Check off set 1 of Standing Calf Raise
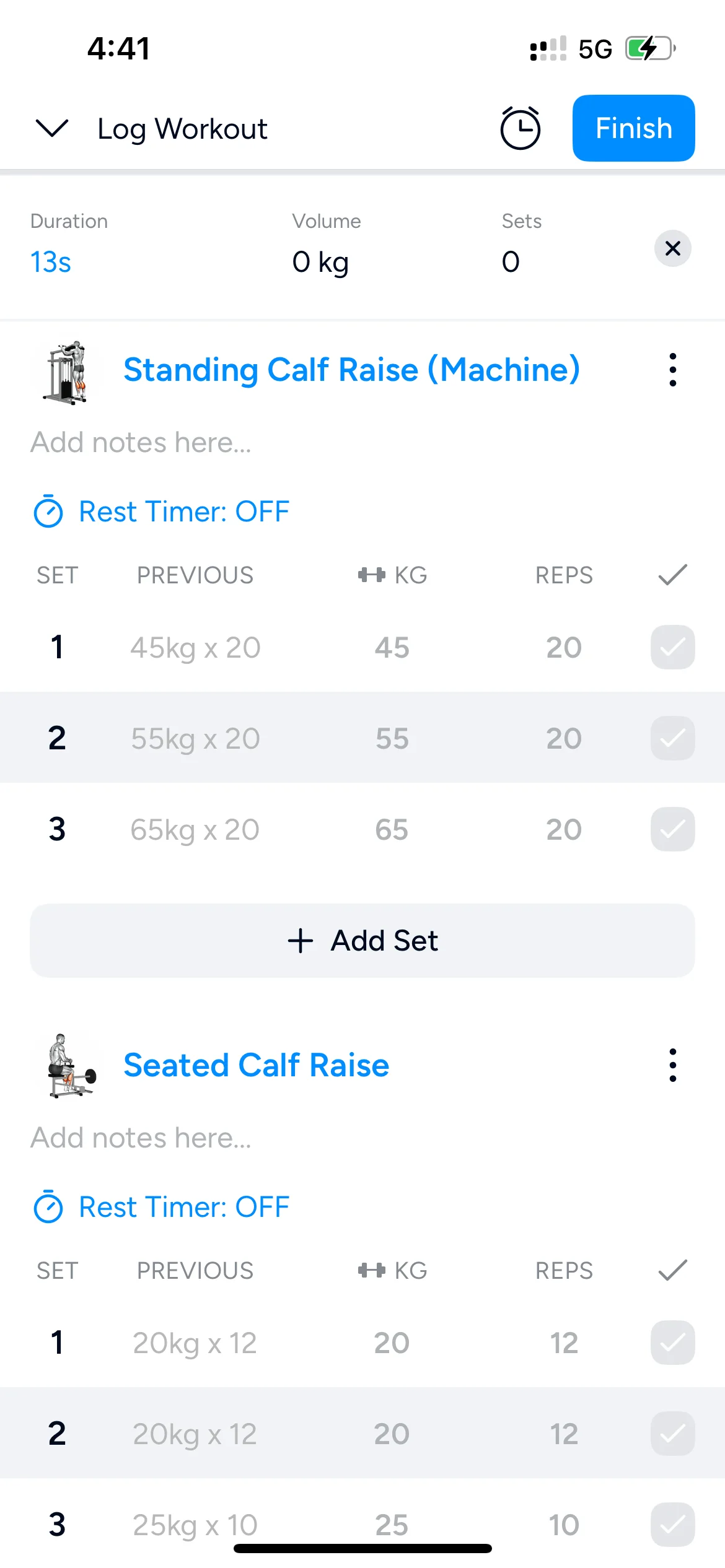The image size is (725, 1568). 672,648
